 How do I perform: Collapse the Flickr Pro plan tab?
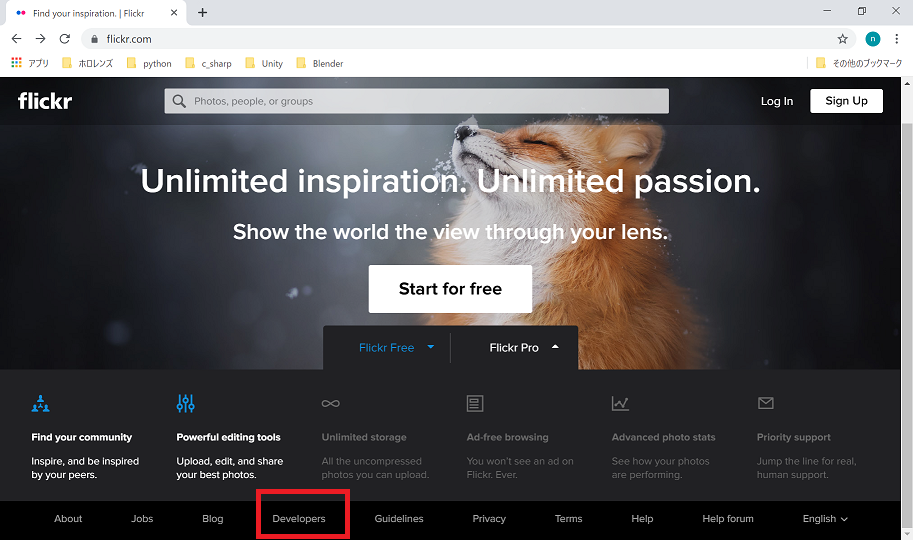tap(524, 348)
